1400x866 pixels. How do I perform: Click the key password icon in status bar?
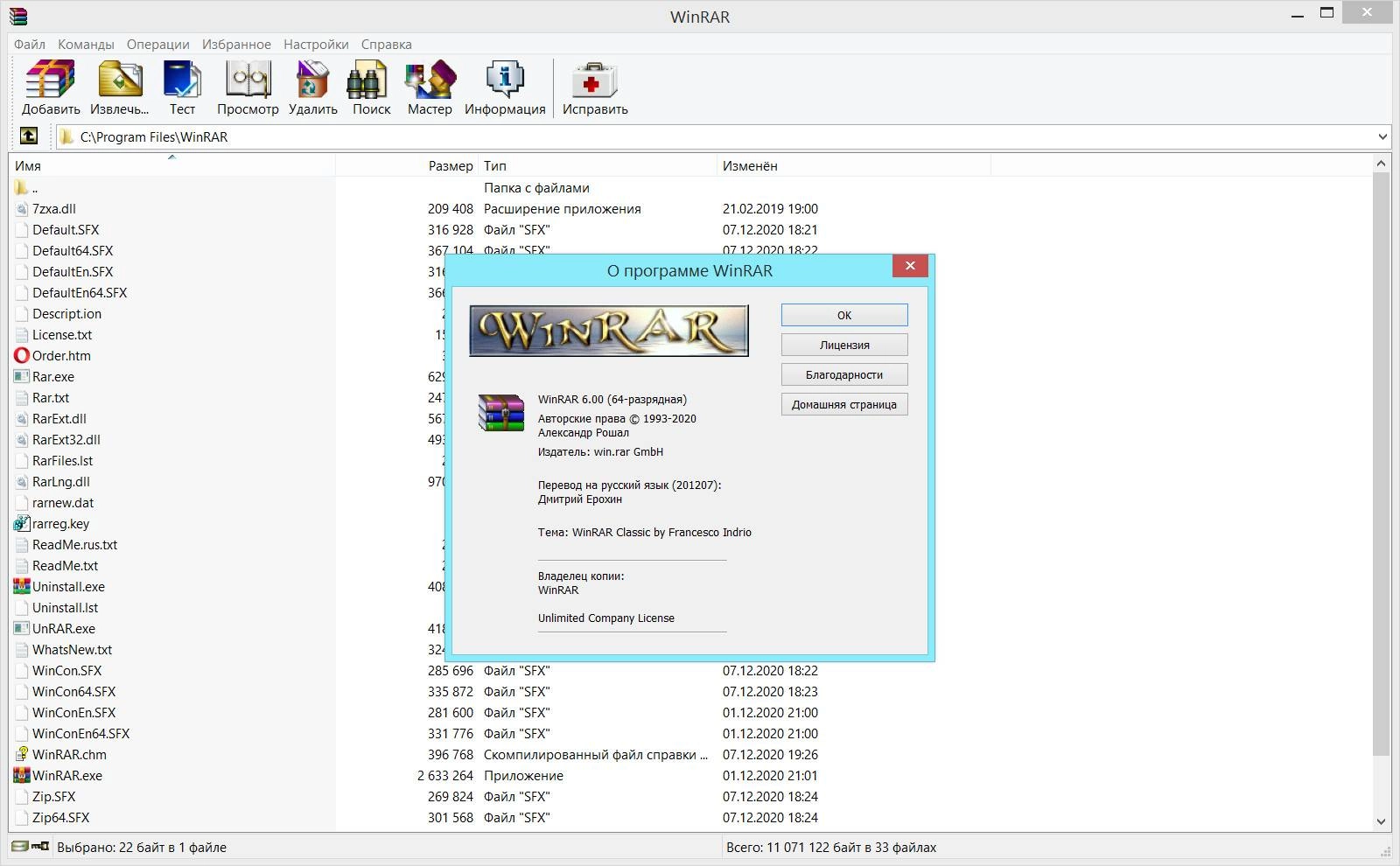point(40,846)
